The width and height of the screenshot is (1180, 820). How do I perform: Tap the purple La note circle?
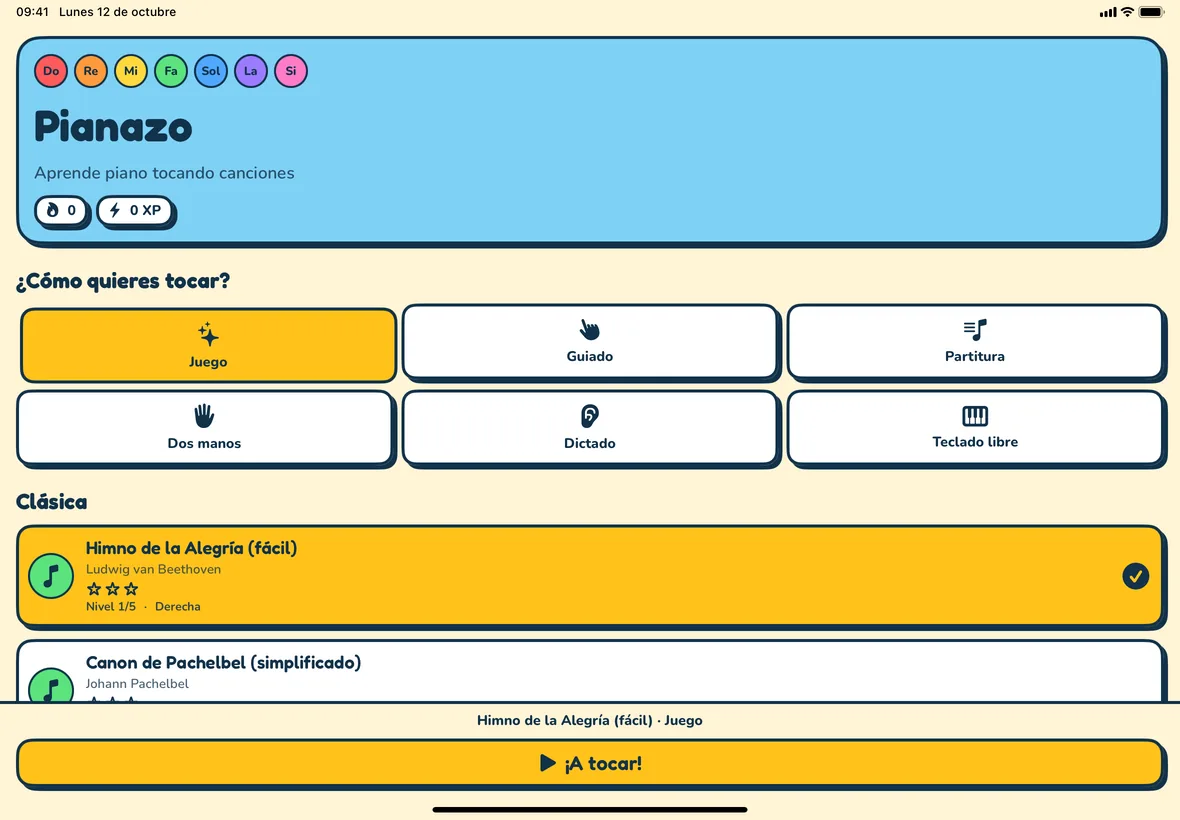pyautogui.click(x=251, y=71)
